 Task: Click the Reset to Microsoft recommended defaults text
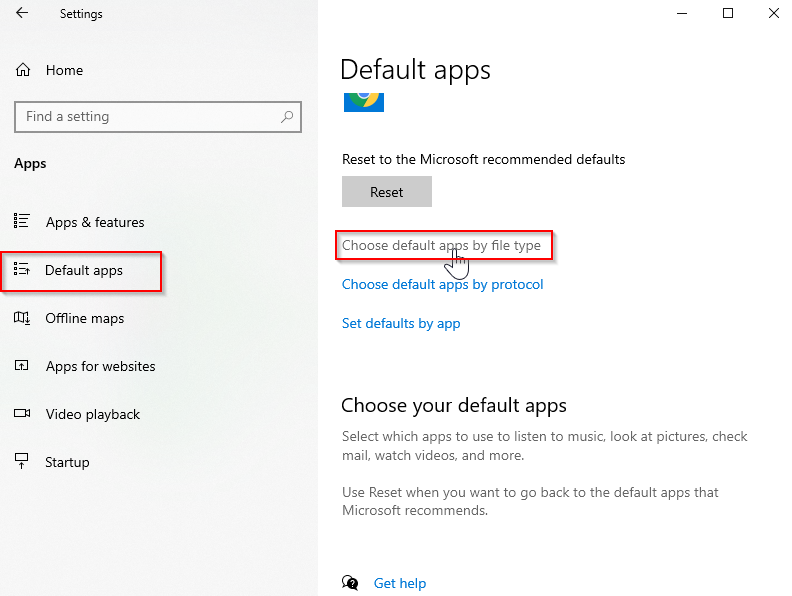(483, 160)
